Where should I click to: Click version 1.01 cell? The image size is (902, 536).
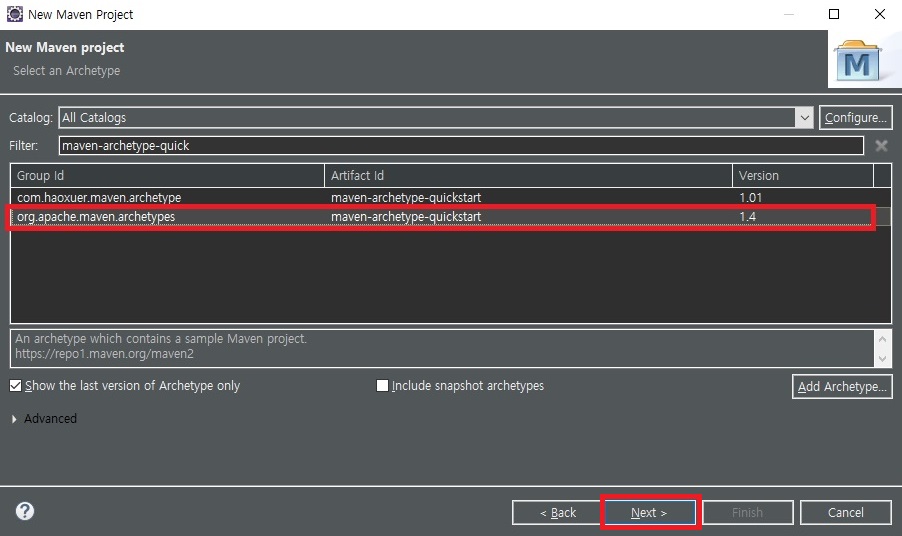(750, 197)
